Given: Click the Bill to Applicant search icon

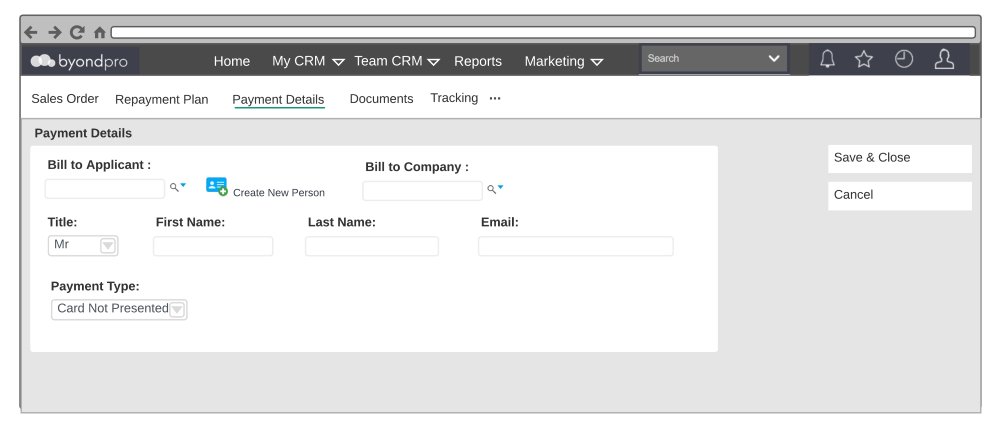Looking at the screenshot, I should (x=177, y=187).
